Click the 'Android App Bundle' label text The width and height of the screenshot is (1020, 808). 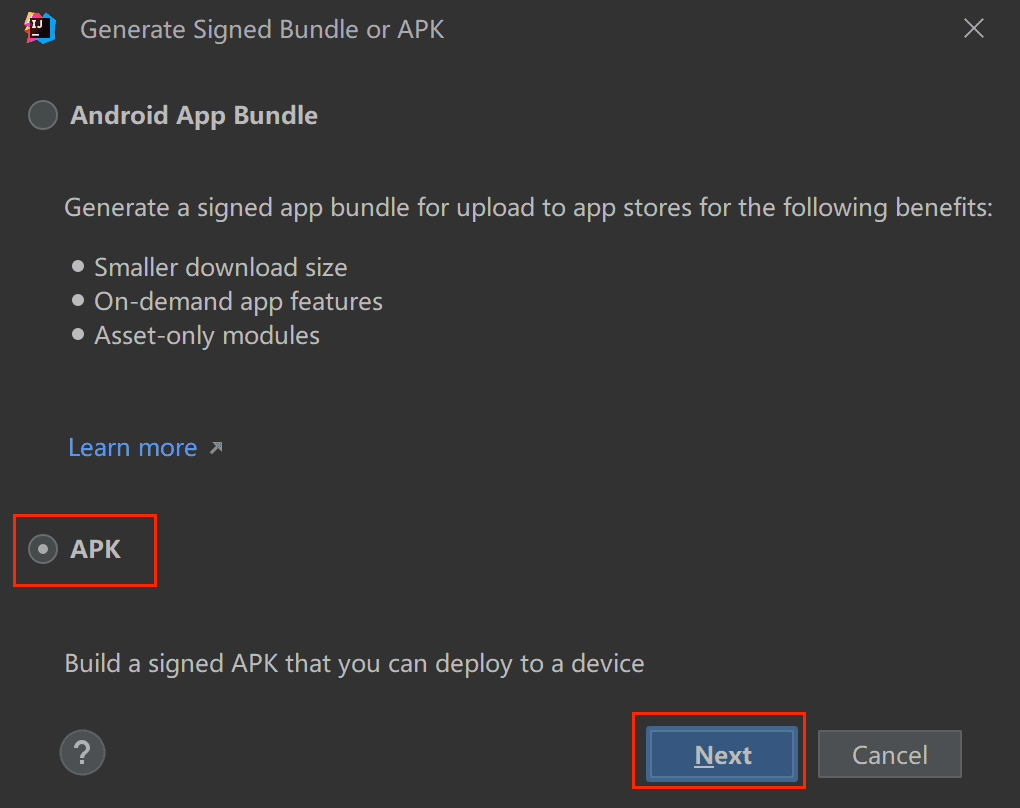click(194, 116)
